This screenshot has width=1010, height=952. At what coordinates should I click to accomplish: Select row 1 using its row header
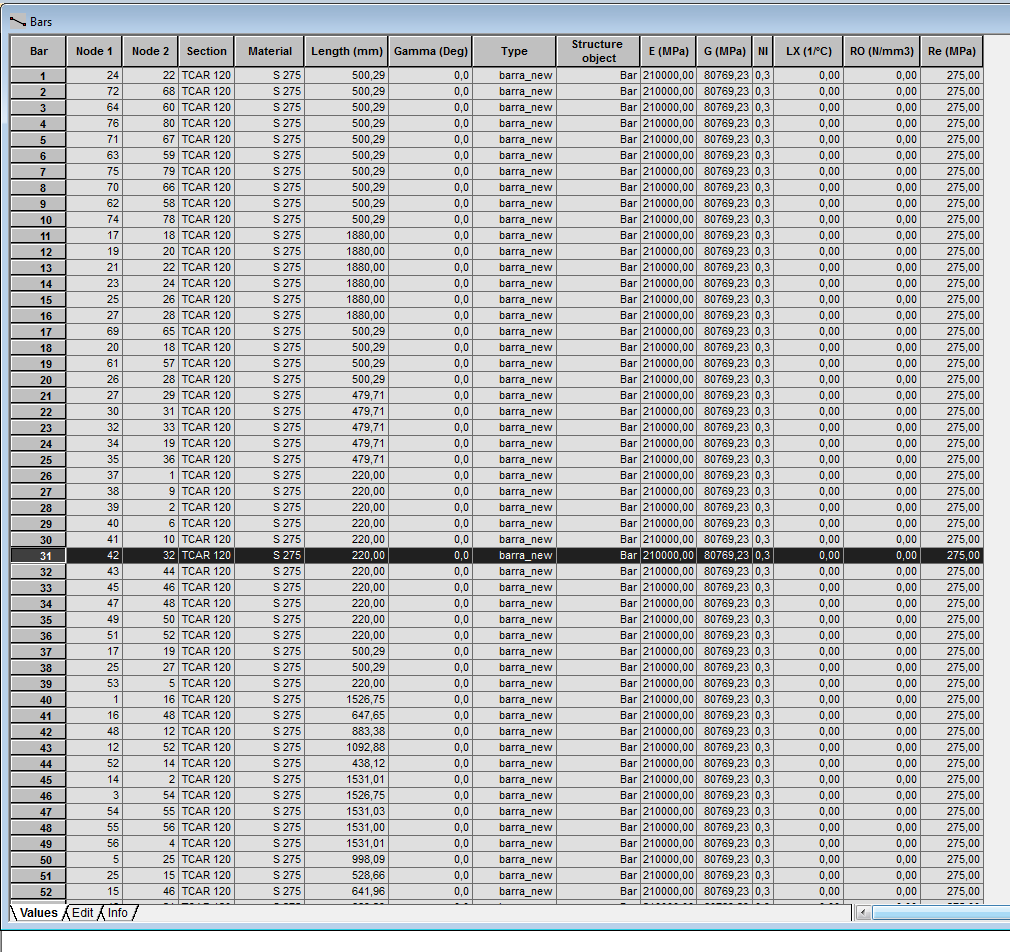coord(36,75)
